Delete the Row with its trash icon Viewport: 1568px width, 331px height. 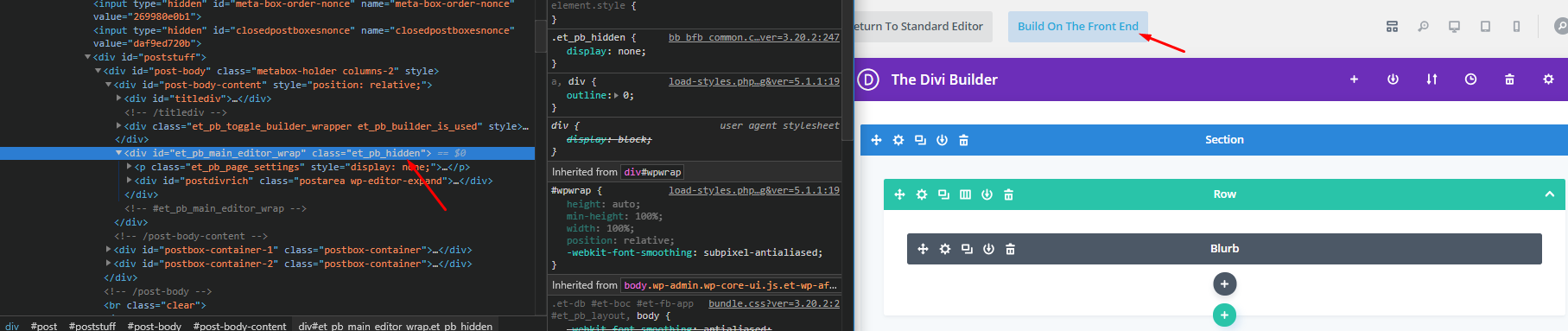(1008, 194)
